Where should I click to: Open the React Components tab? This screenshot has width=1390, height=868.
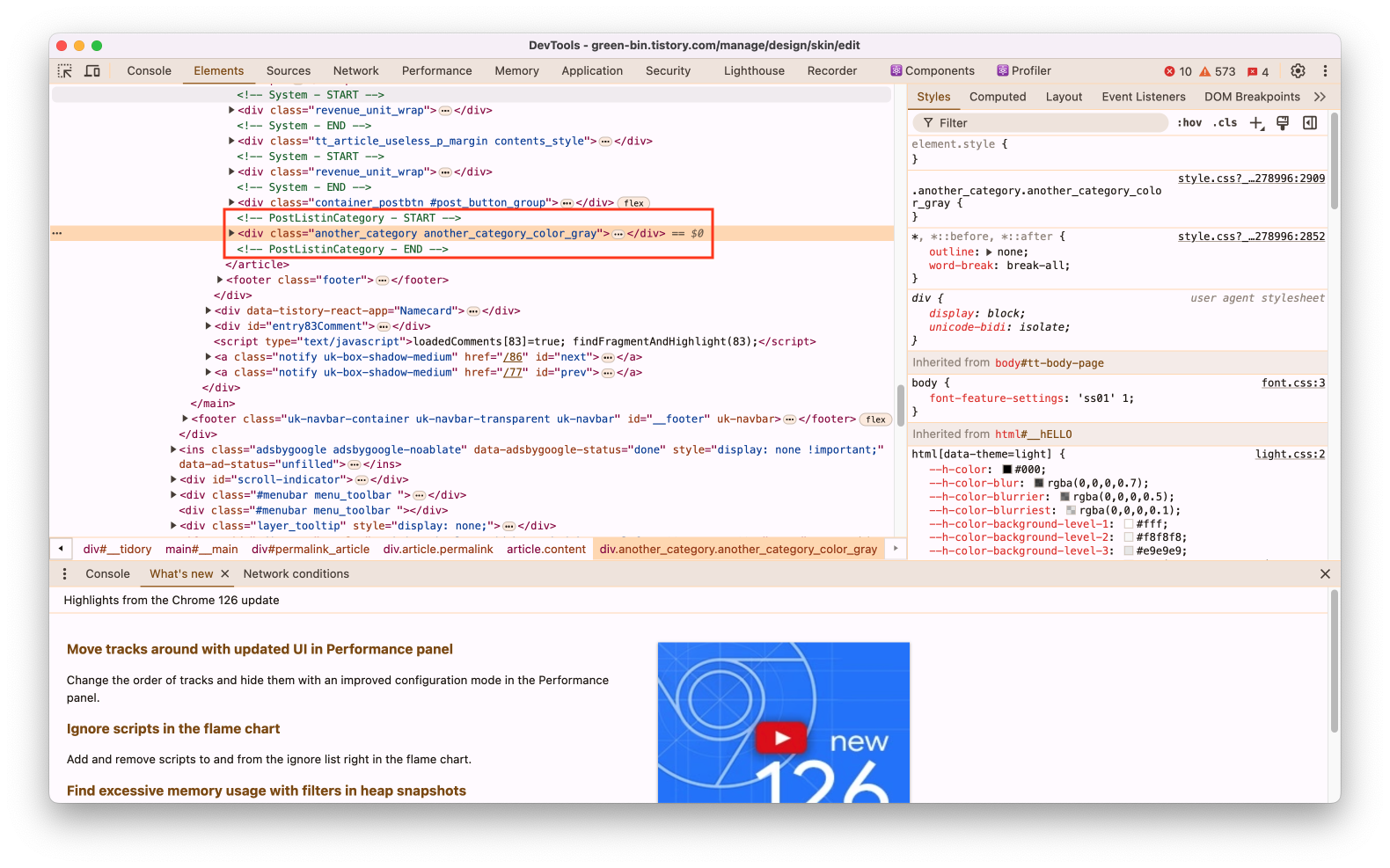click(933, 71)
